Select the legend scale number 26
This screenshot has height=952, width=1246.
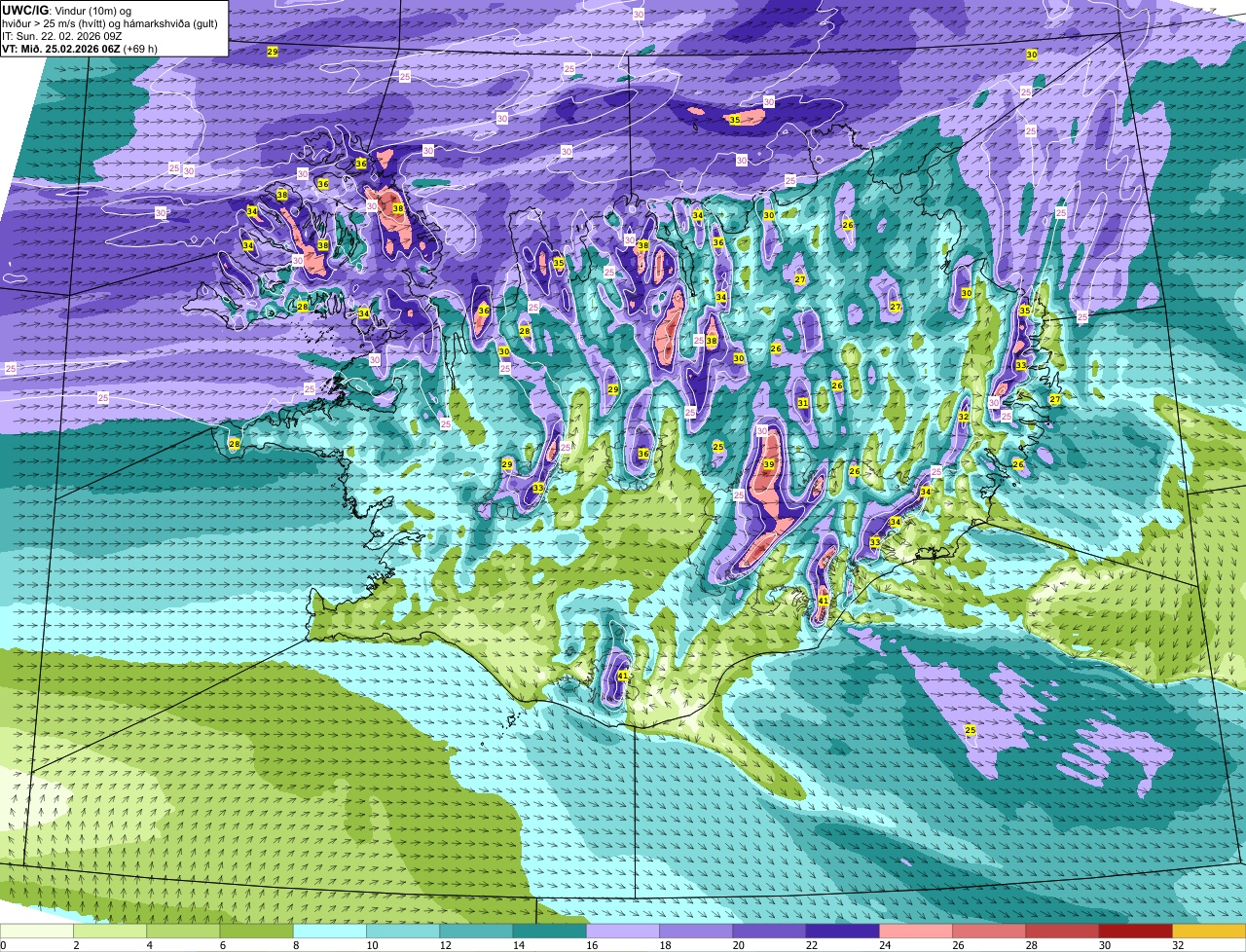[958, 945]
